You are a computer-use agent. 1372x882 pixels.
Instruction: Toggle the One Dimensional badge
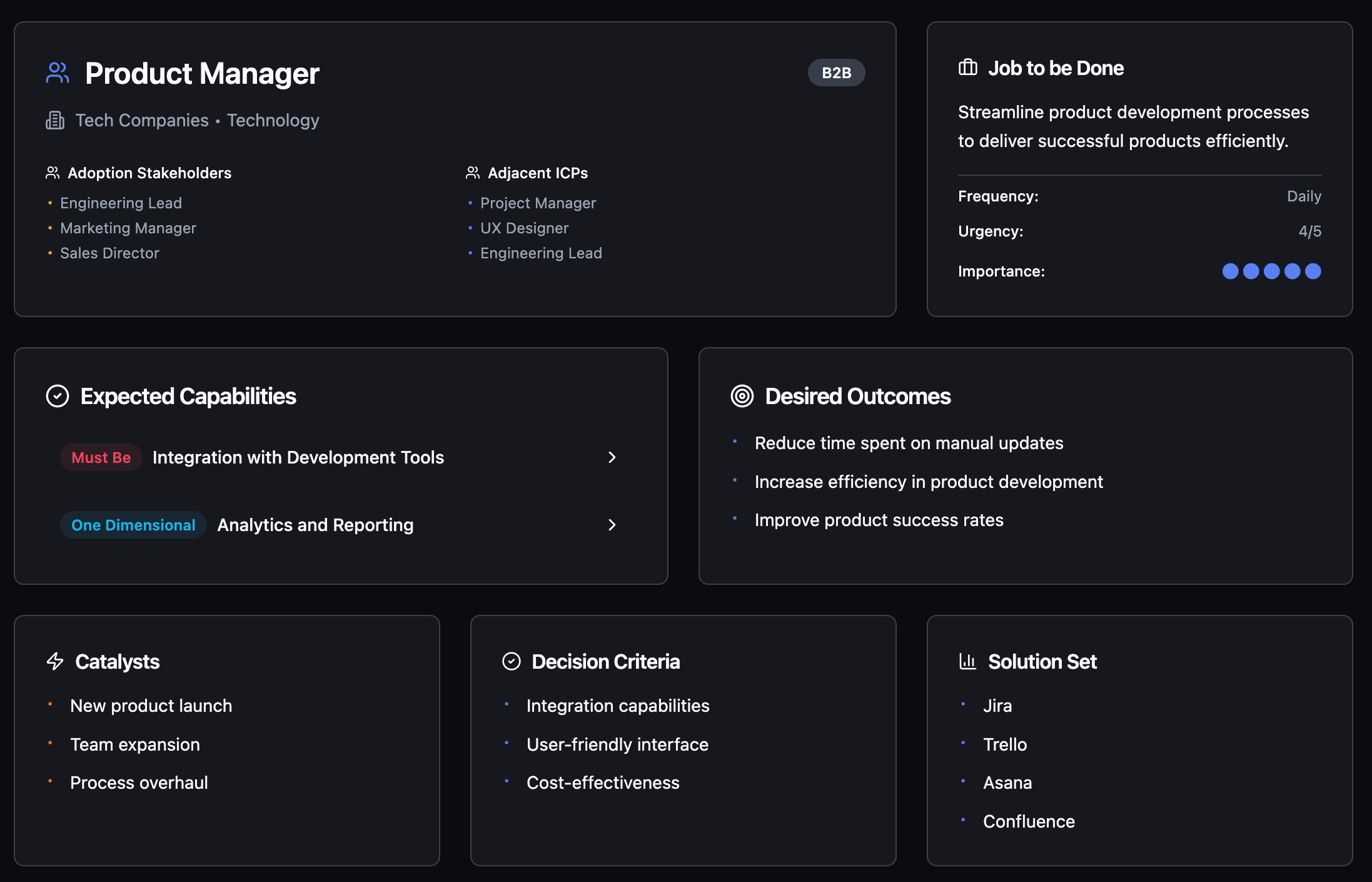coord(133,525)
